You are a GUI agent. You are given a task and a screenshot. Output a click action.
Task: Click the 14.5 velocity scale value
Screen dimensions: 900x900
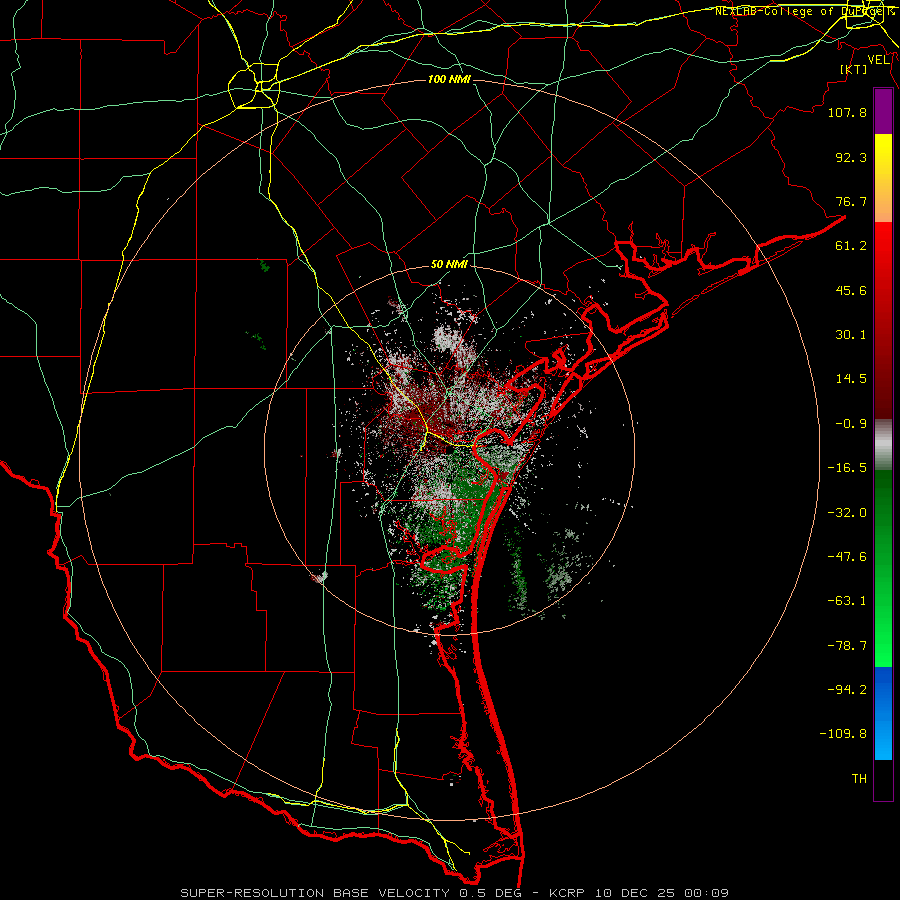(851, 379)
